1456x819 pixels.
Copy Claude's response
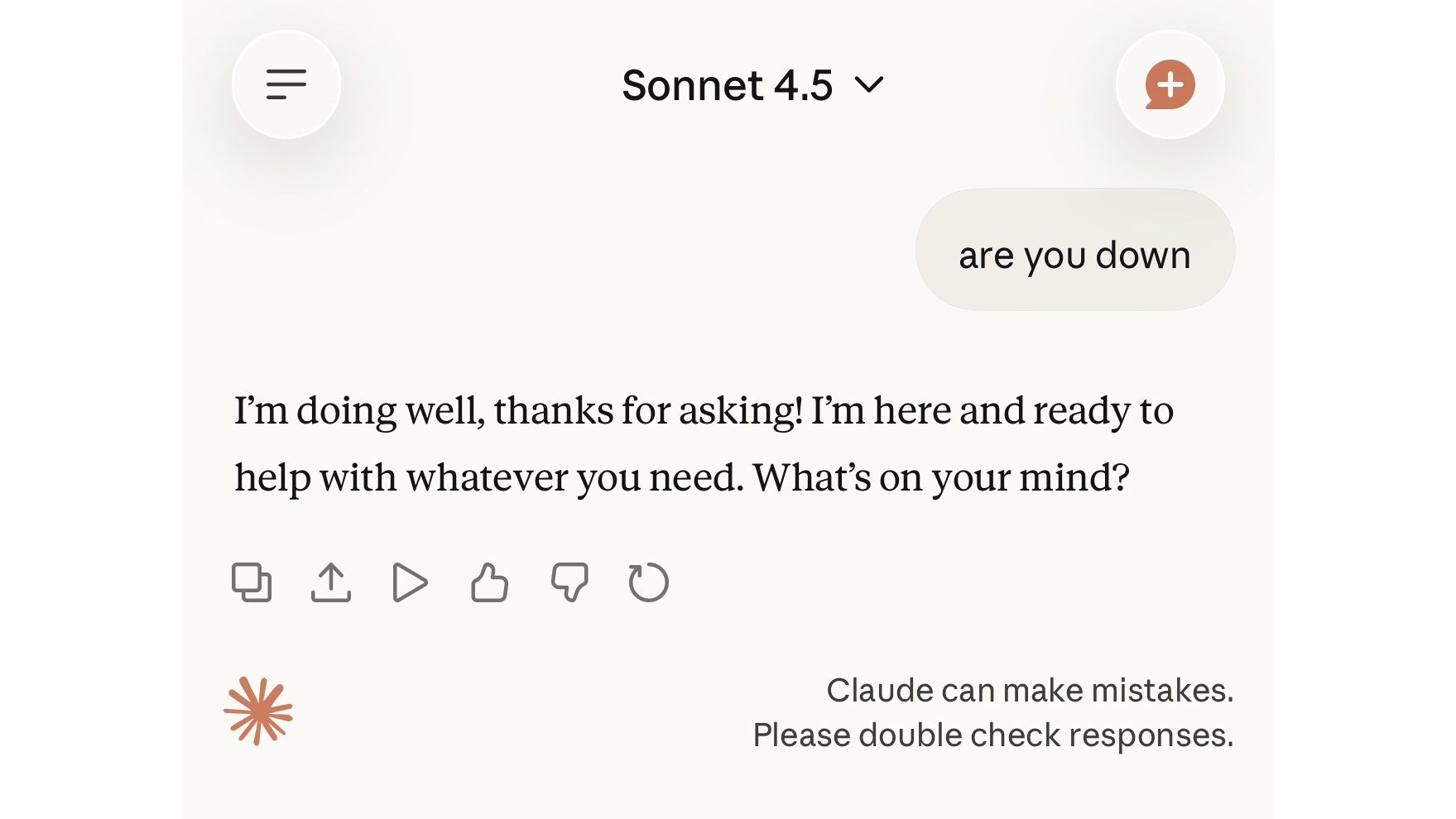coord(252,582)
